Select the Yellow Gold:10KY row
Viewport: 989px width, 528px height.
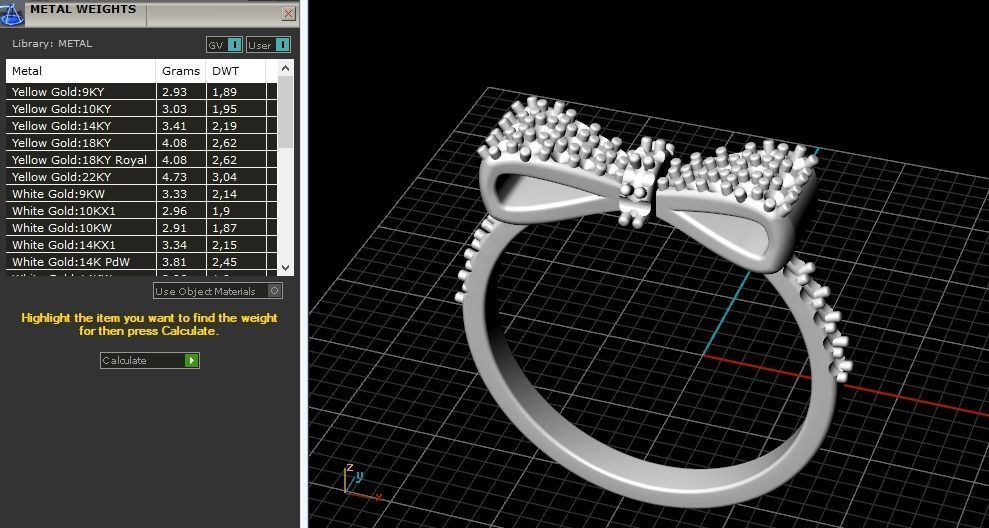click(141, 109)
